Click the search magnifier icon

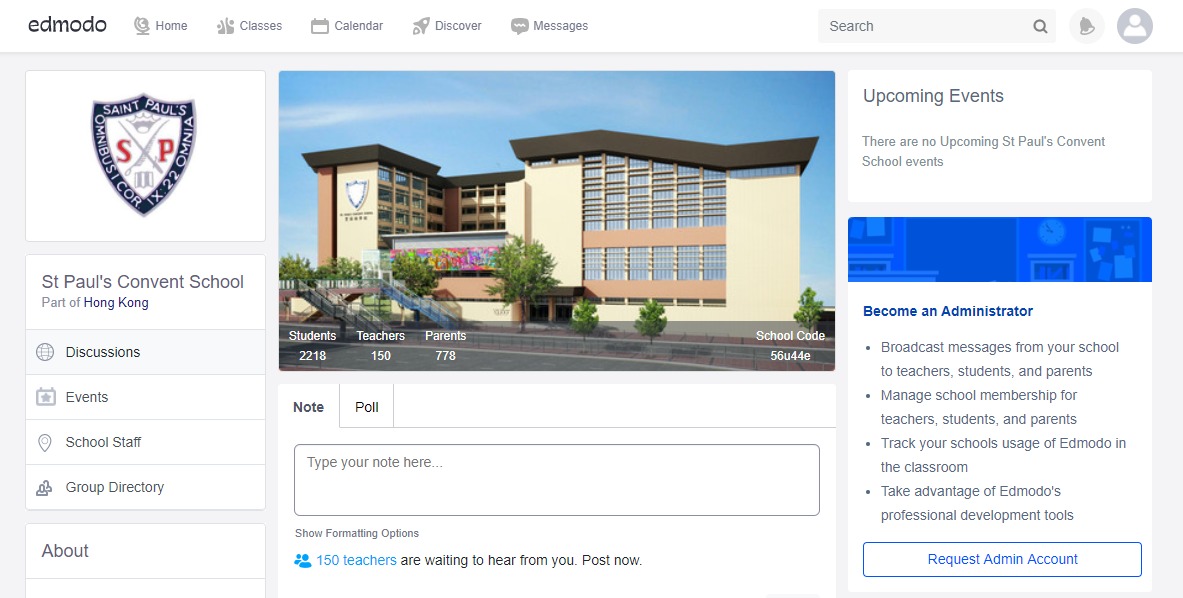(x=1040, y=26)
